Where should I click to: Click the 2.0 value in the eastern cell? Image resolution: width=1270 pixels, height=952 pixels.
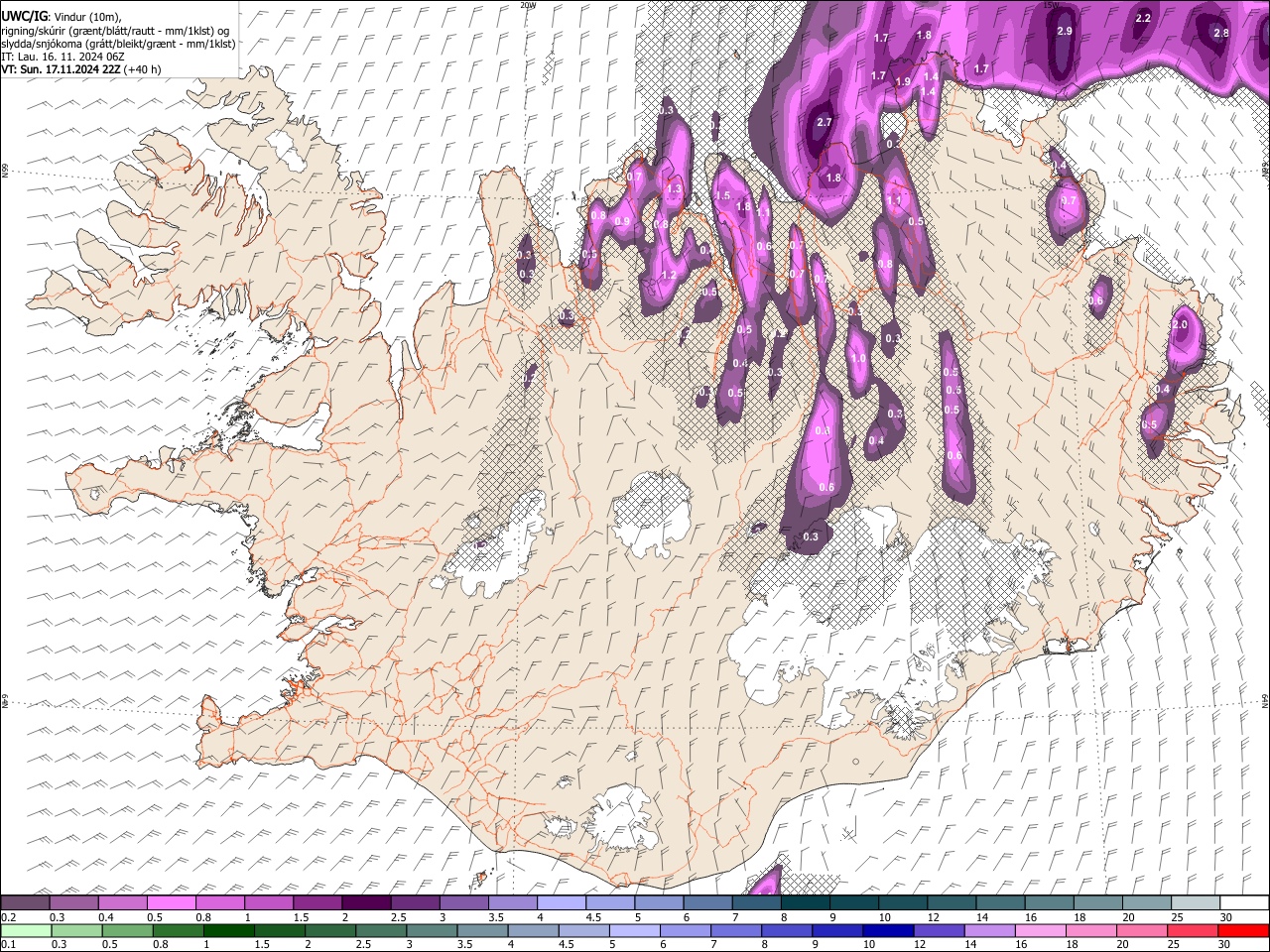(x=1181, y=325)
